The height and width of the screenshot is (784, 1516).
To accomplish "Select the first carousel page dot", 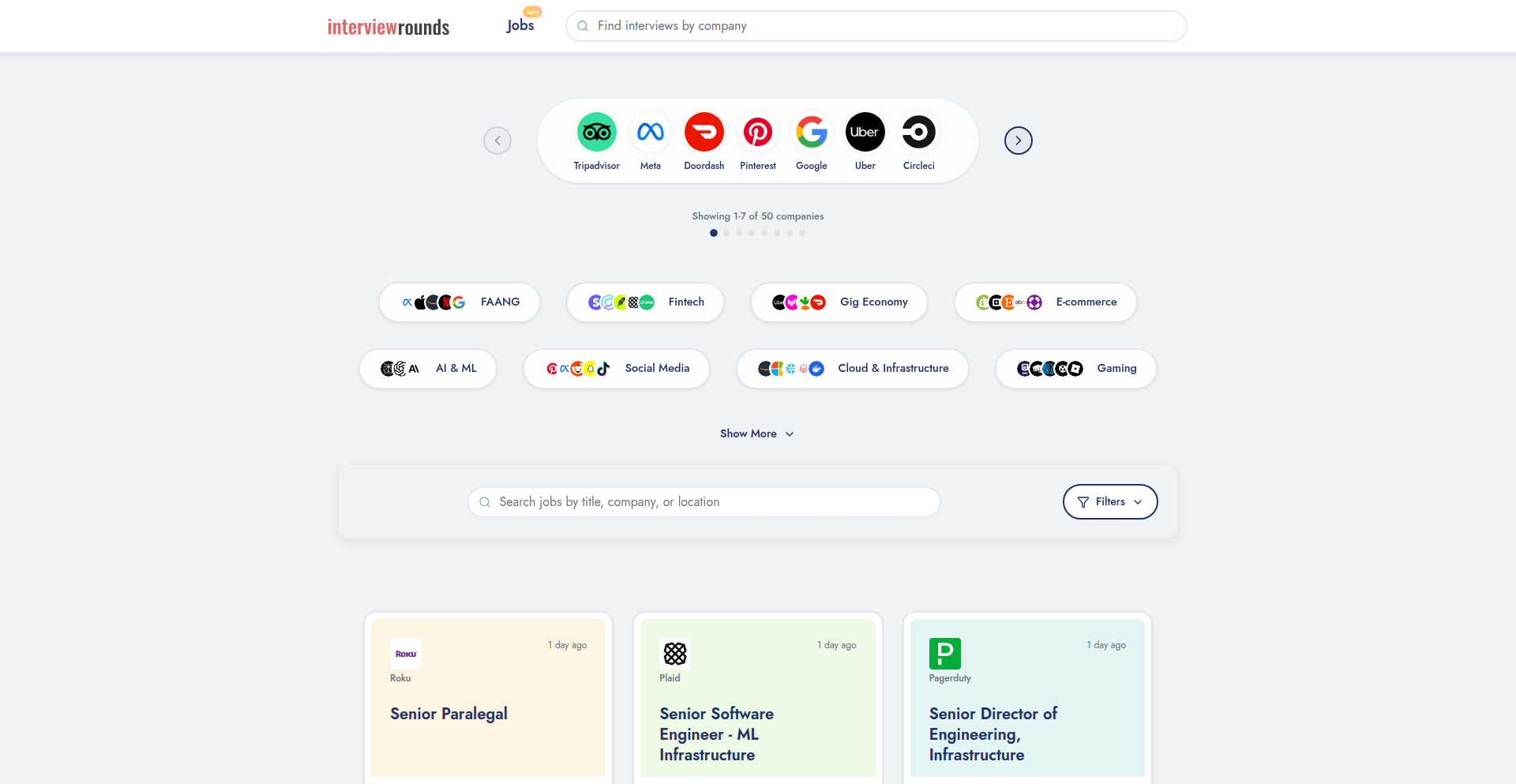I will [714, 233].
